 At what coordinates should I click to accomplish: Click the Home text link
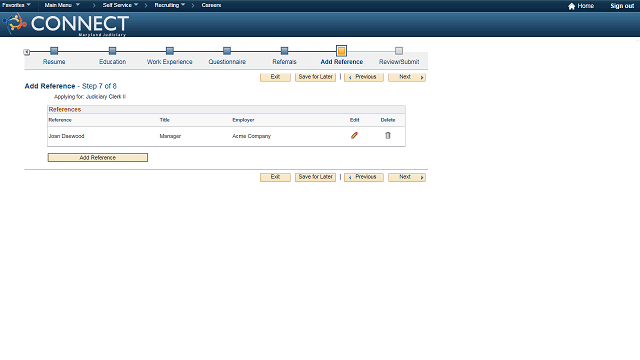point(585,6)
